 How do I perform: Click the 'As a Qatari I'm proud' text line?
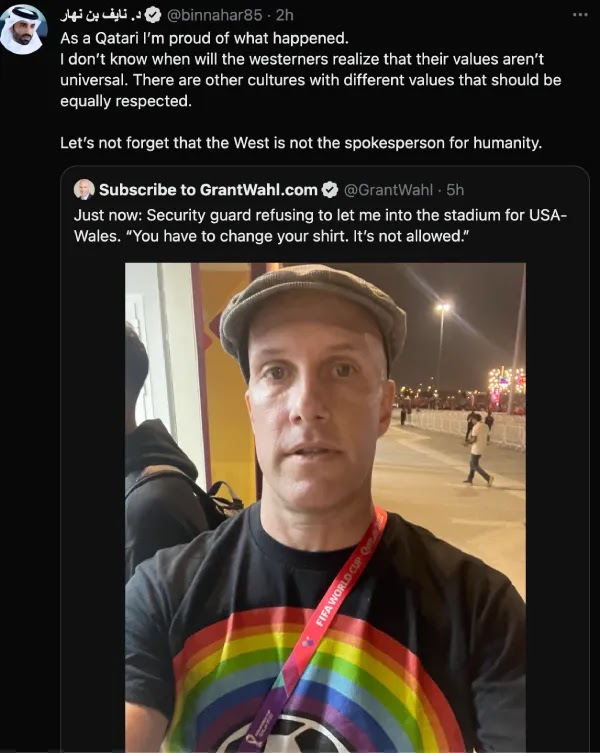click(204, 38)
